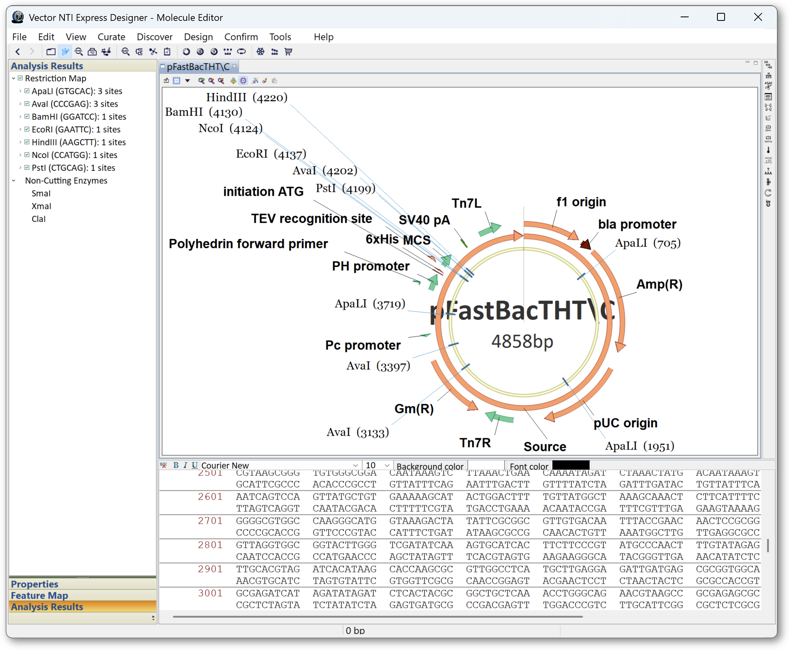Toggle the ApaLI (GTGCAC) checkbox
This screenshot has height=650, width=789.
tap(27, 91)
